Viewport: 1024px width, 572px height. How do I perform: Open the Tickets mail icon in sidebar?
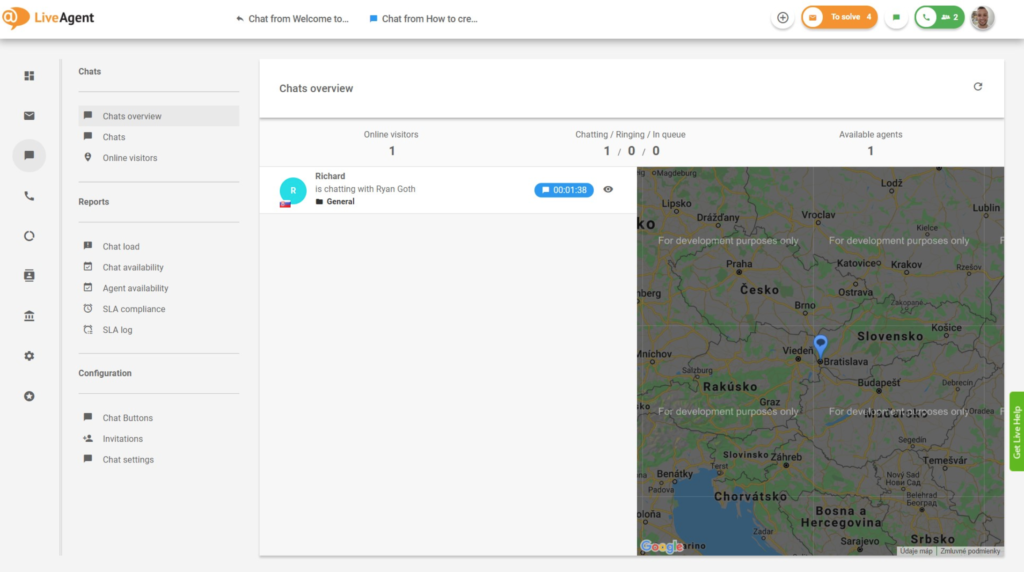[x=29, y=116]
